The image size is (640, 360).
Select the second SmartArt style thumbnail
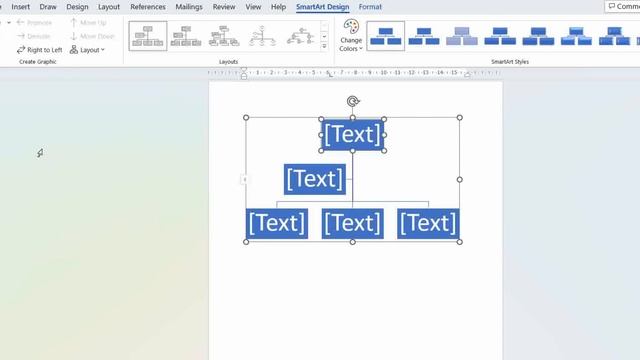point(424,36)
